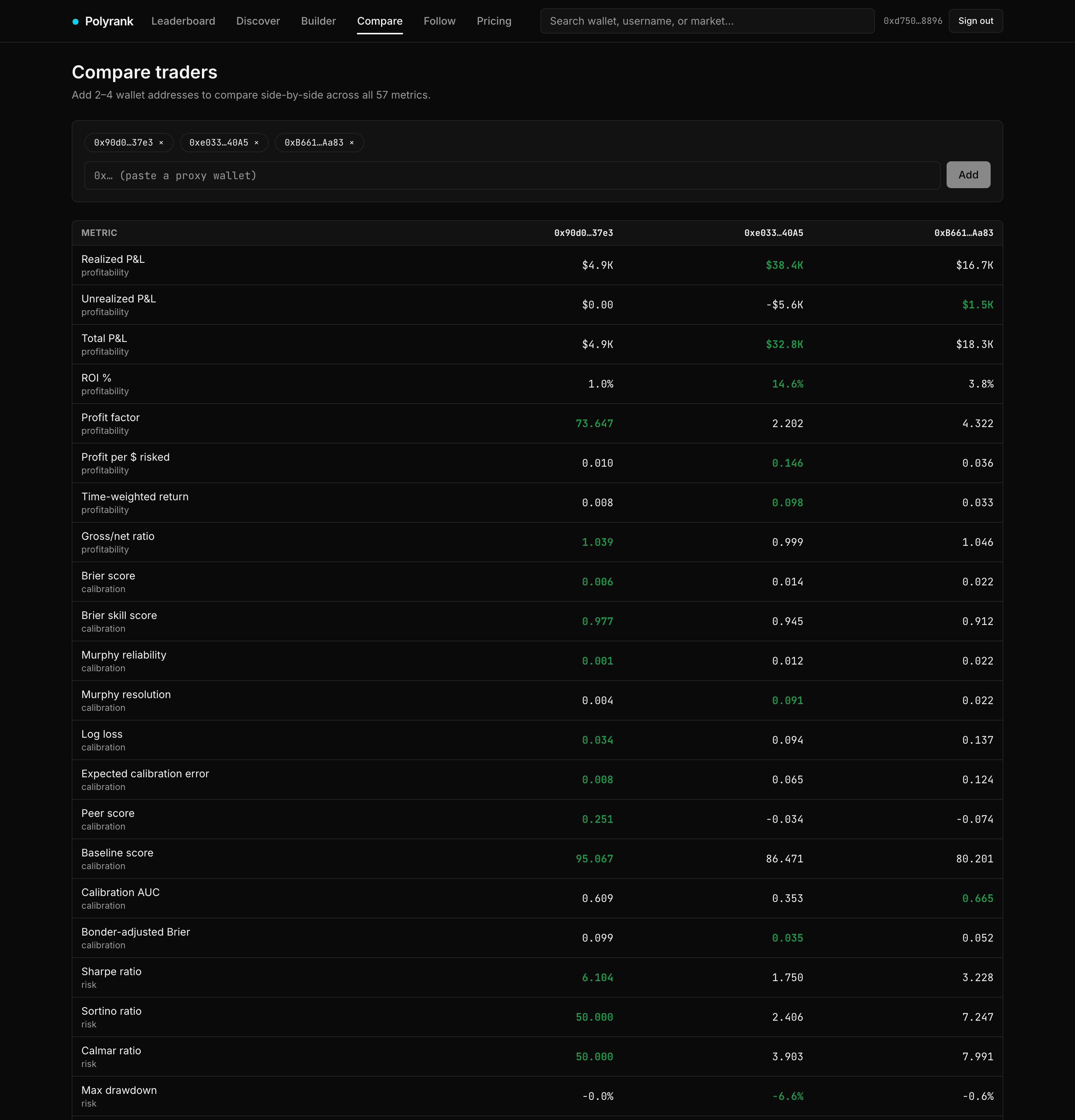
Task: Remove wallet chip 0xB661…Aa83
Action: pyautogui.click(x=352, y=143)
